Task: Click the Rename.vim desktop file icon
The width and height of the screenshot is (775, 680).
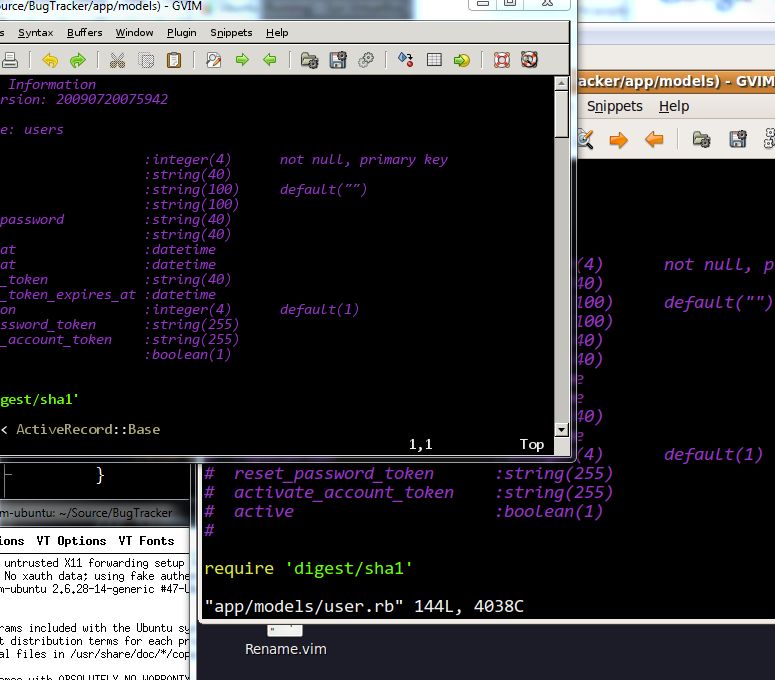Action: (285, 631)
